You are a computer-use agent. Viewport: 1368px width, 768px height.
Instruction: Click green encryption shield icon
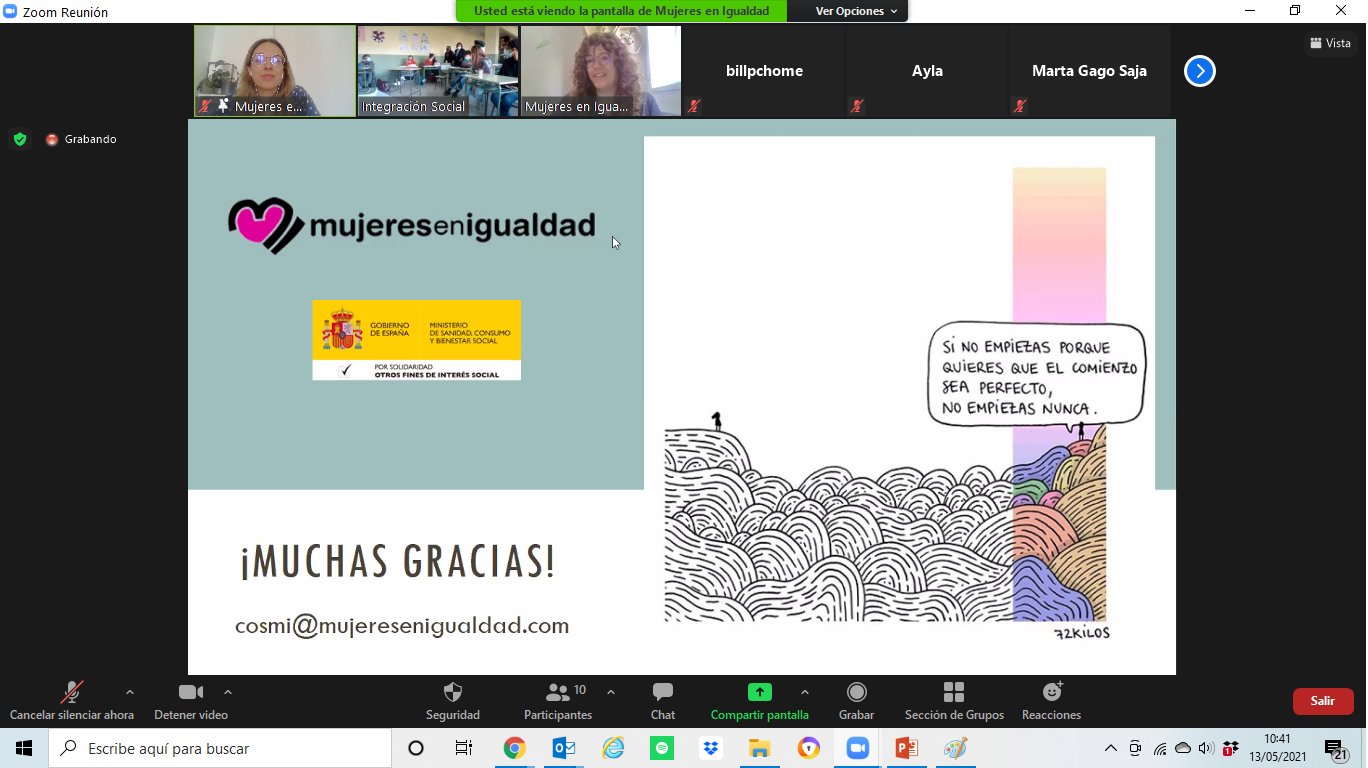(x=20, y=139)
